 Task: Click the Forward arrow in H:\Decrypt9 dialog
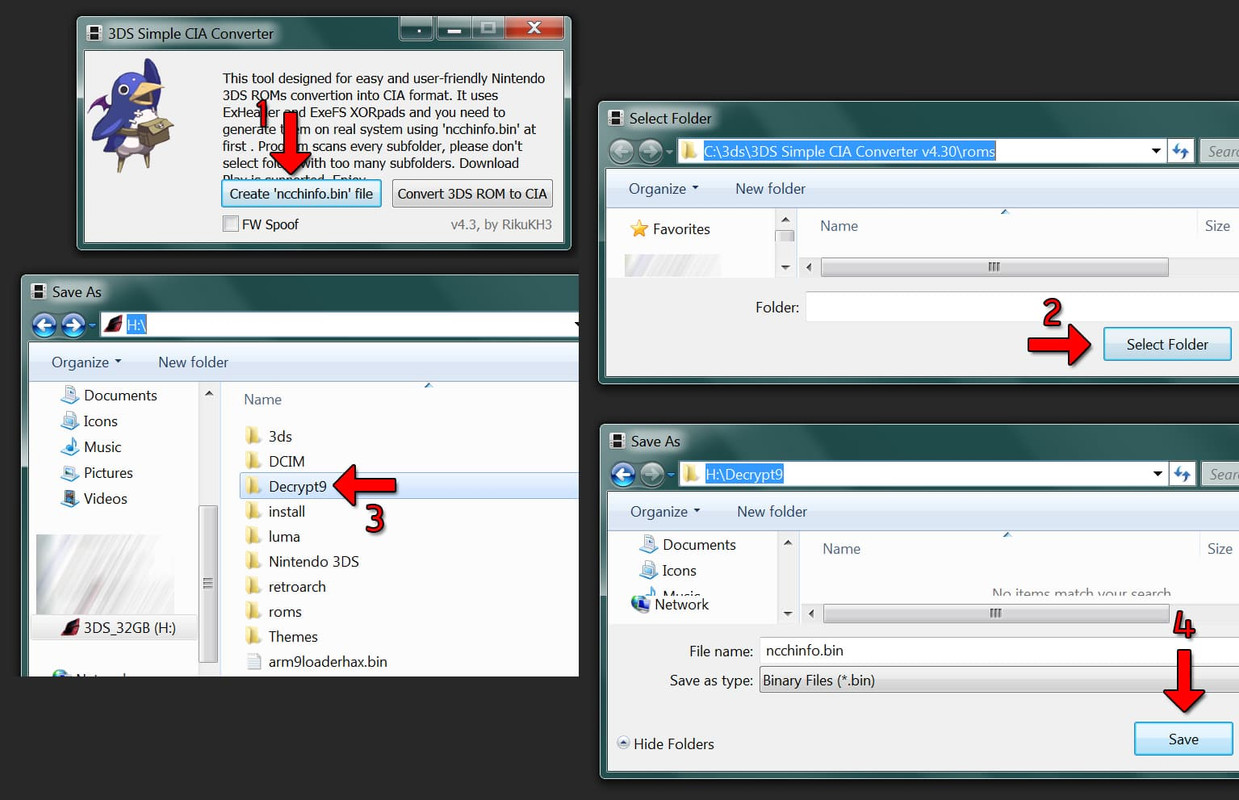(652, 474)
